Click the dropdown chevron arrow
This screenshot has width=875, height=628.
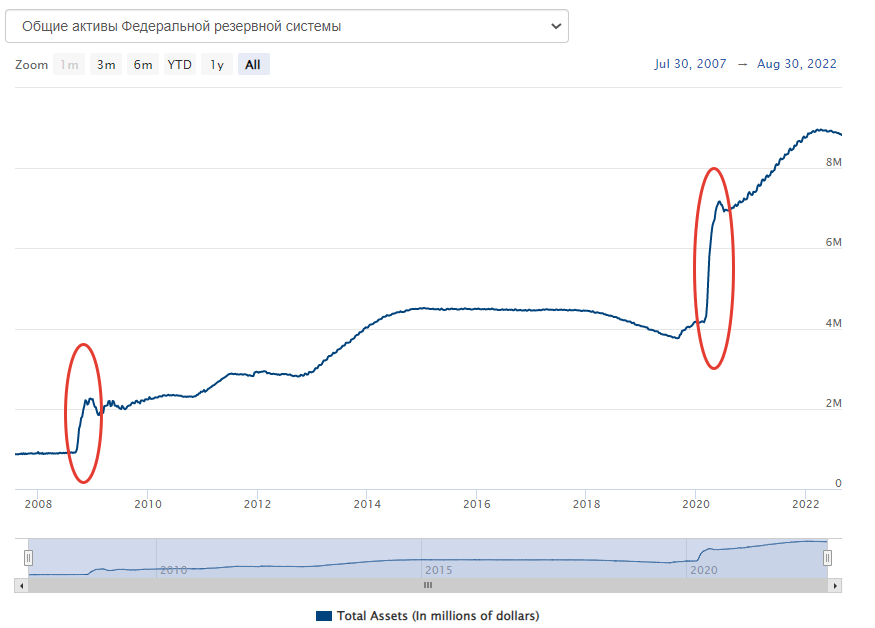click(556, 26)
